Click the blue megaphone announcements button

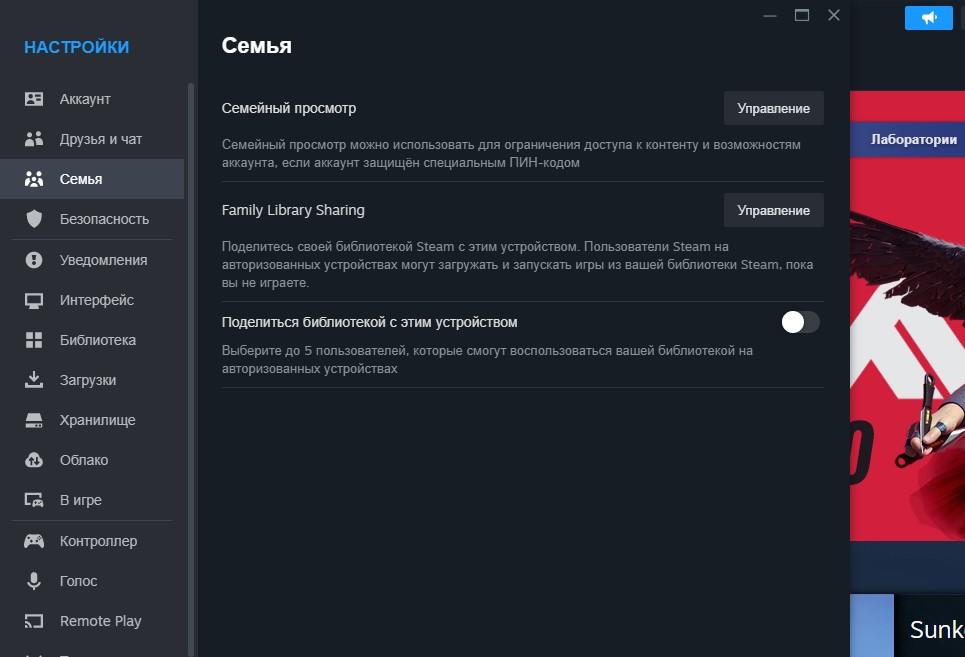coord(929,18)
